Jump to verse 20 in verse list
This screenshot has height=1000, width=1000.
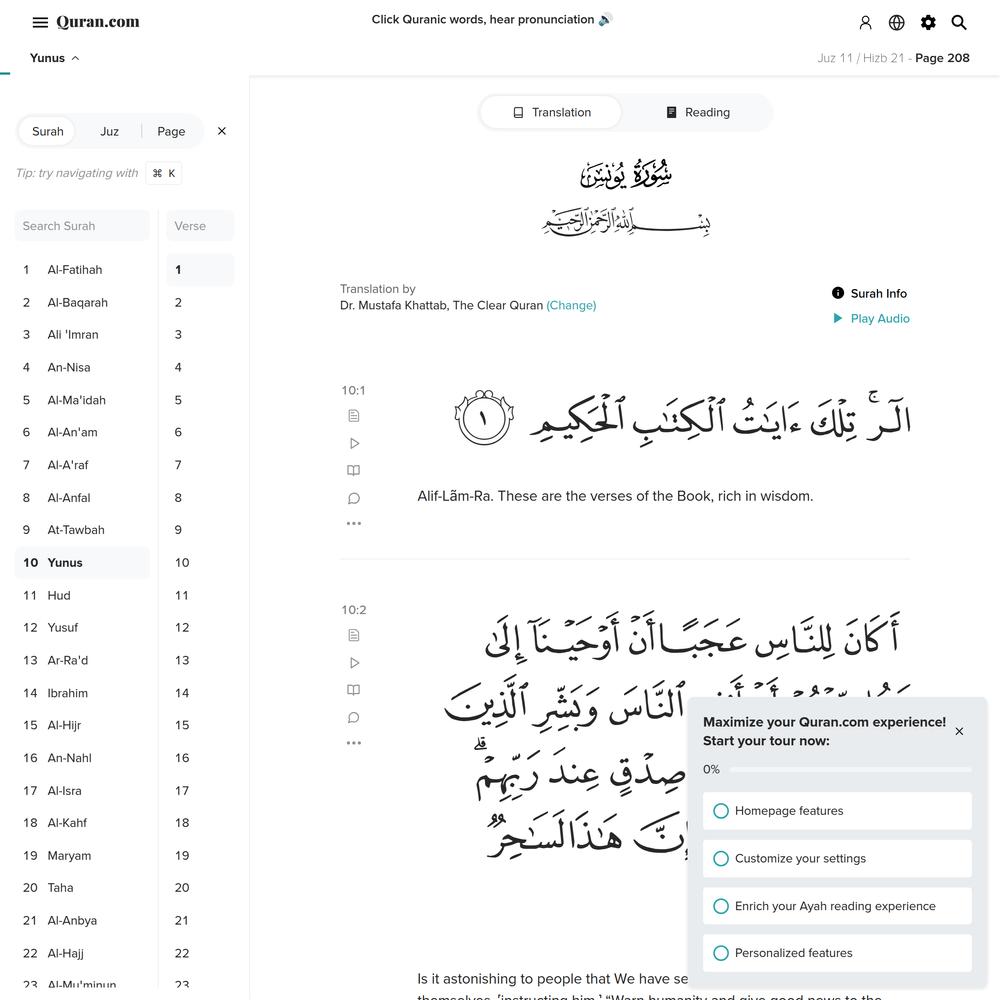point(200,888)
